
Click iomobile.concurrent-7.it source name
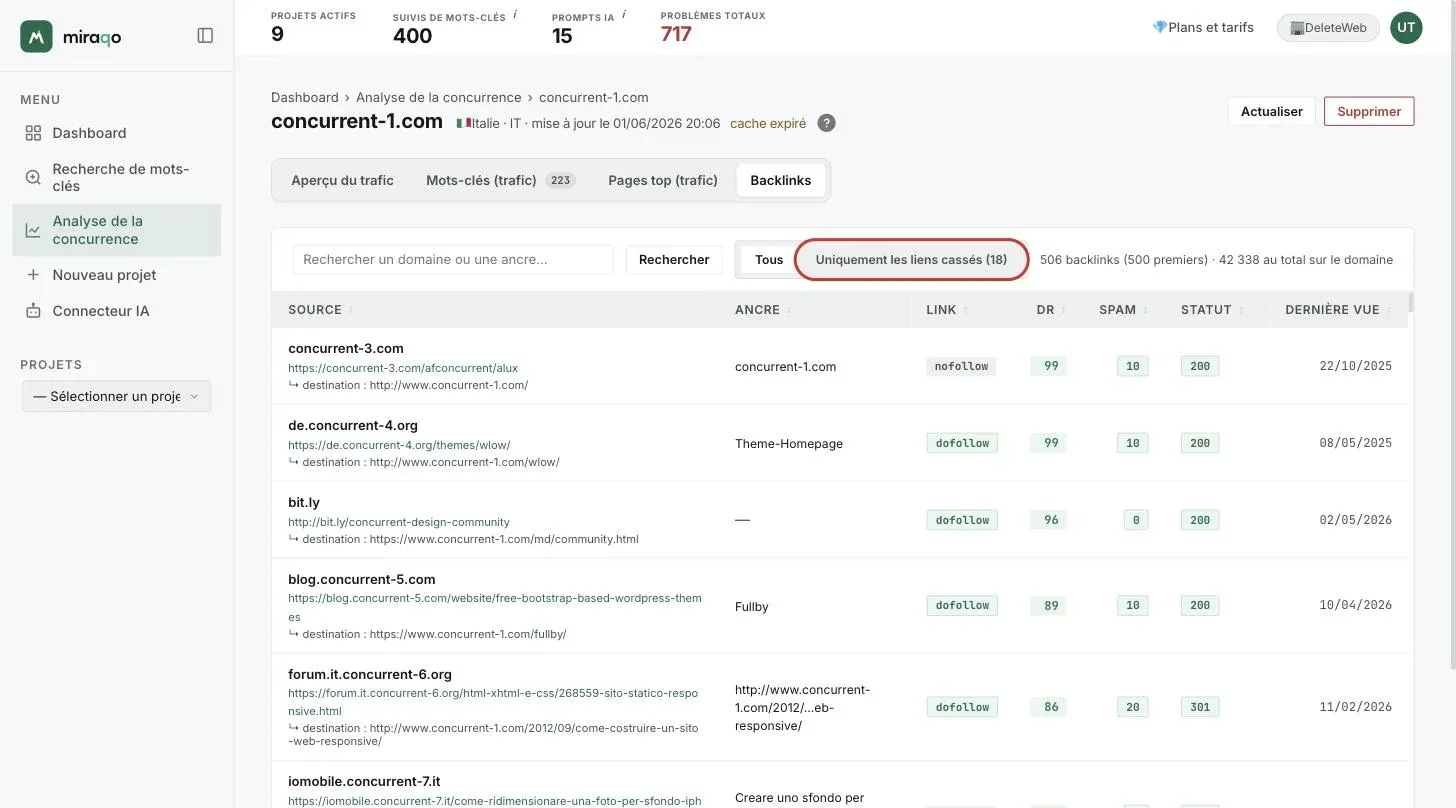click(364, 782)
